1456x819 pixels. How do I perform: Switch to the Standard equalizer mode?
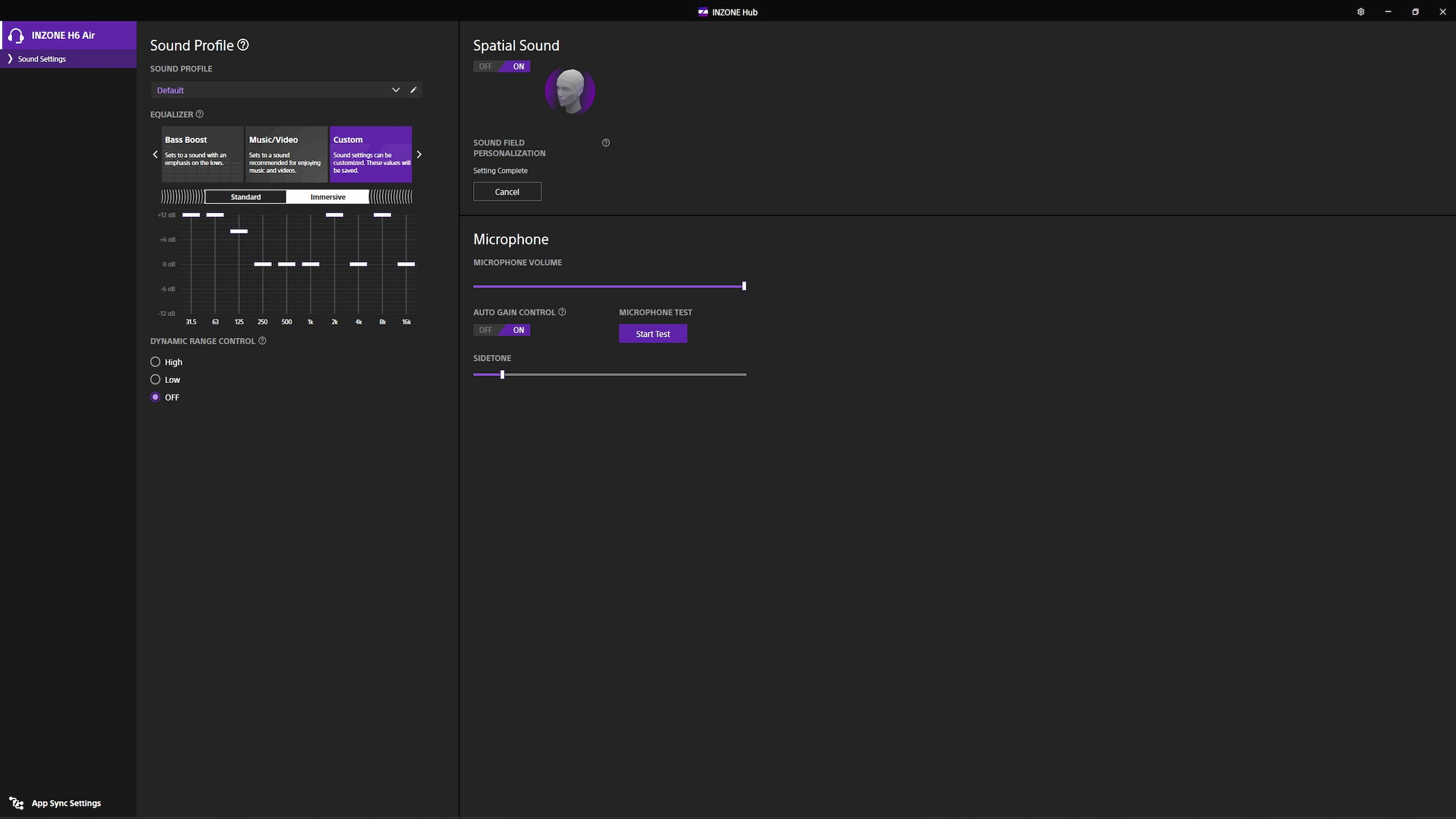(246, 197)
